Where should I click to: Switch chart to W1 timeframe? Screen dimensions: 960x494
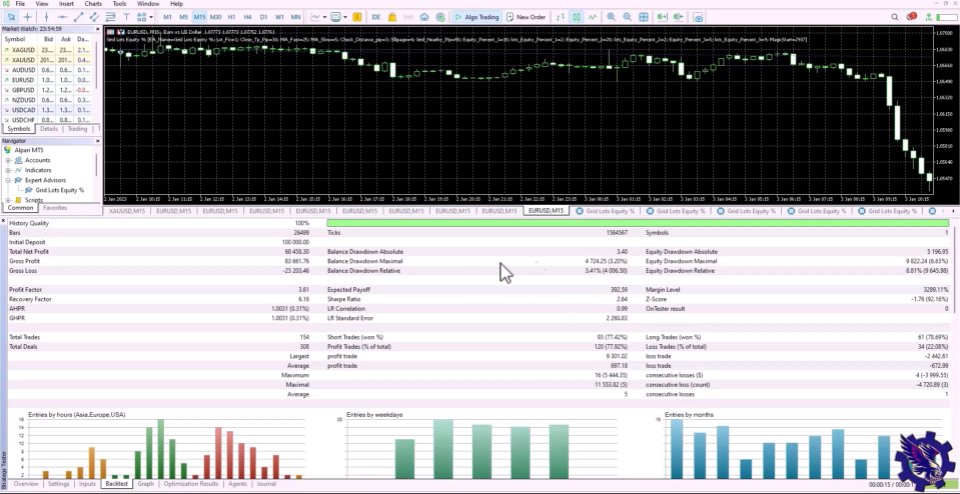point(279,17)
